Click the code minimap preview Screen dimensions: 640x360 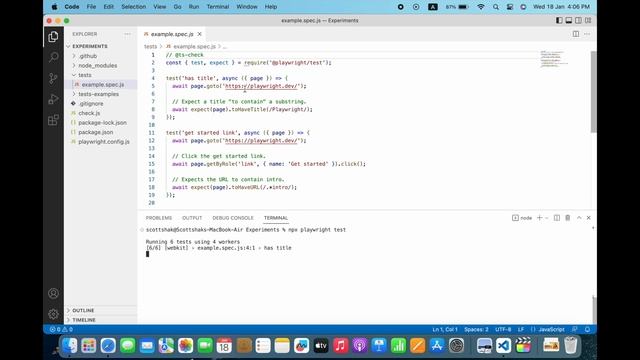coord(554,59)
